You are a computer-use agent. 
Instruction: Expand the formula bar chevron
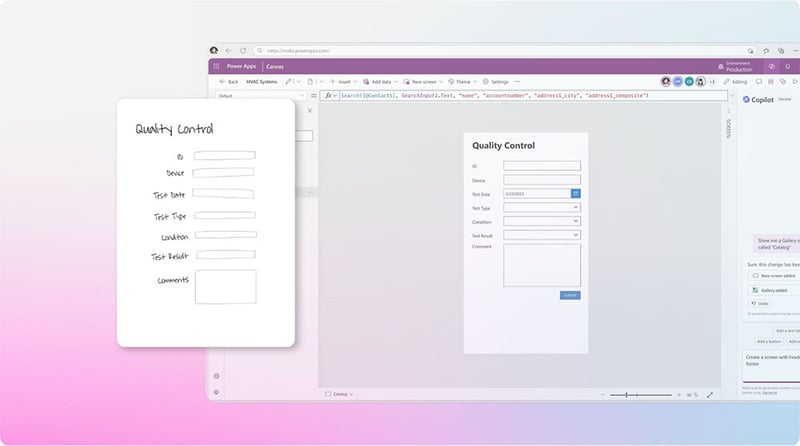[x=732, y=95]
